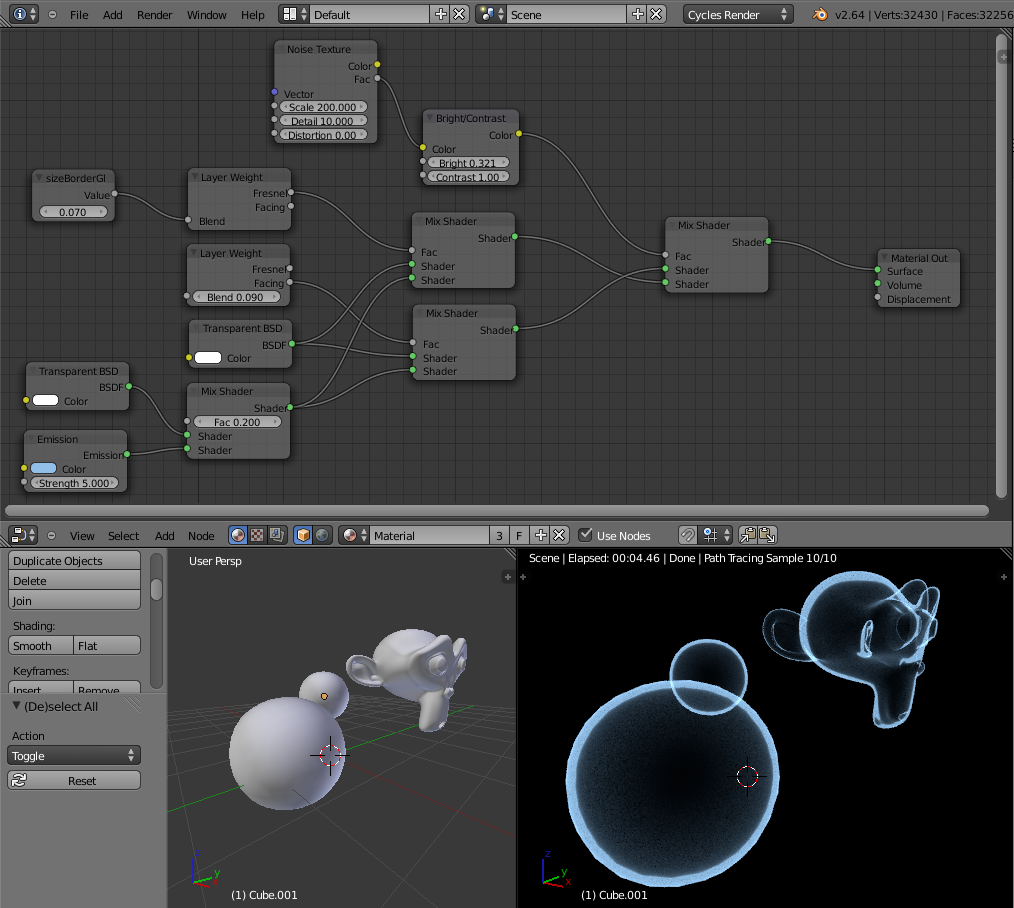Screen dimensions: 1014x908
Task: Open Node editor type selector icon
Action: (x=23, y=535)
